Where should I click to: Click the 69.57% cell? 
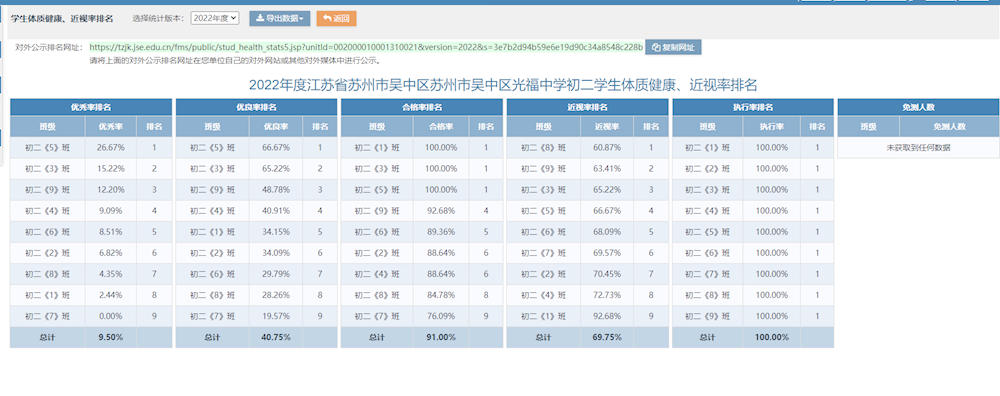point(607,253)
